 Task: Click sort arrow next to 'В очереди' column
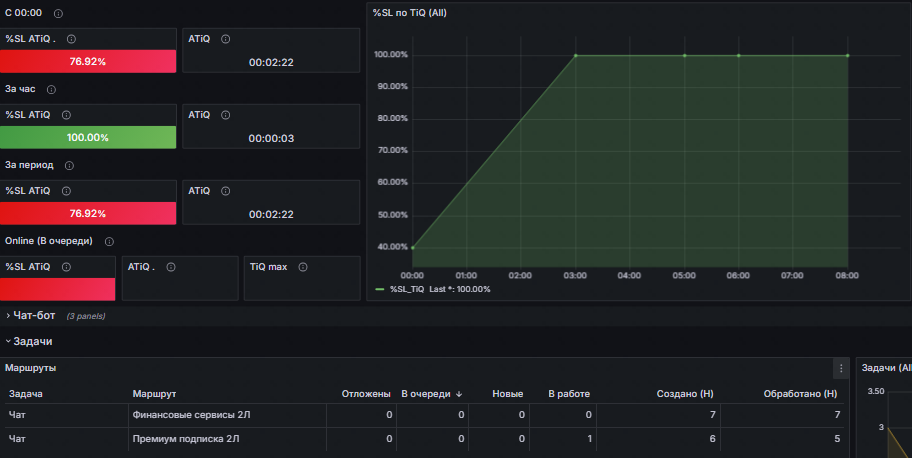click(x=459, y=394)
